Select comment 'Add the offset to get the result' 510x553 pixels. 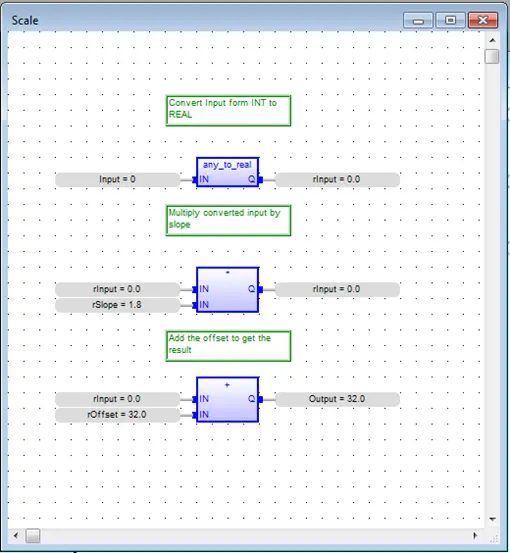[229, 346]
